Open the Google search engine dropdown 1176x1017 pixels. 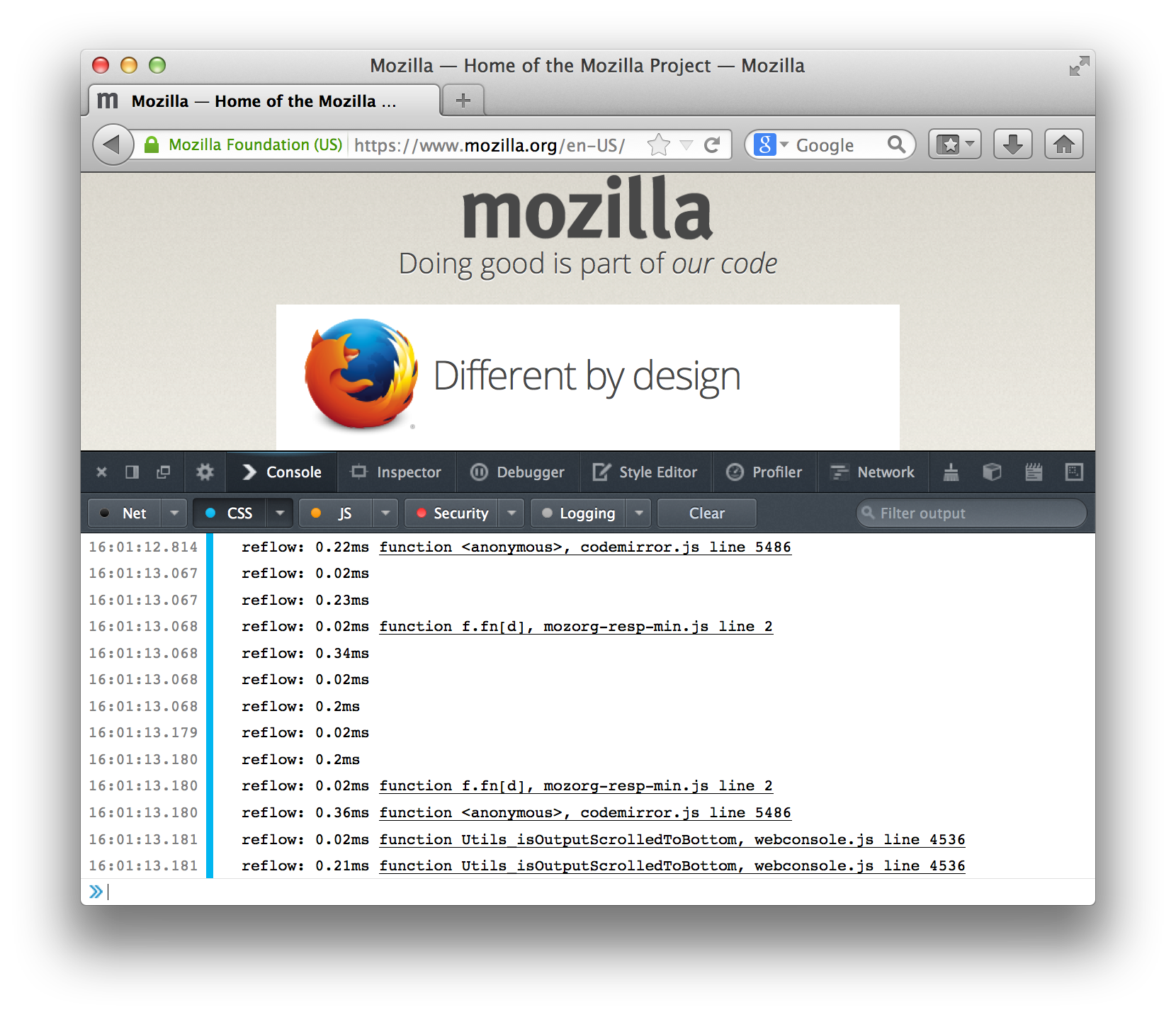tap(771, 145)
